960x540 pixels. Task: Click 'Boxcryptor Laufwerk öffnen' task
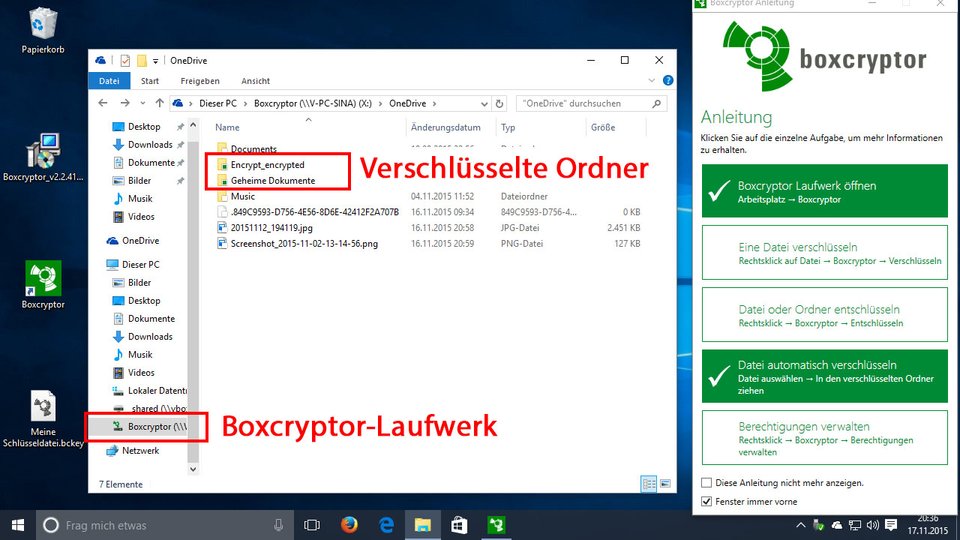(x=825, y=191)
